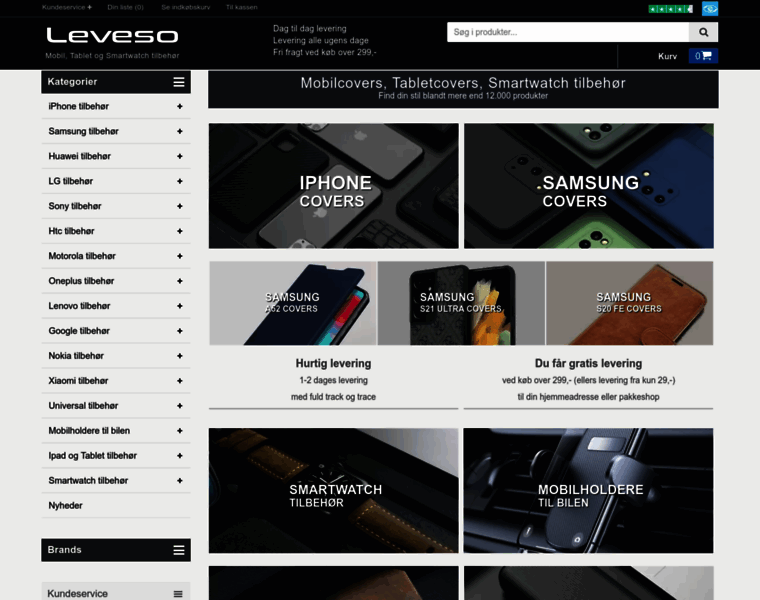The image size is (760, 600).
Task: Open Nyheder category
Action: tap(65, 505)
